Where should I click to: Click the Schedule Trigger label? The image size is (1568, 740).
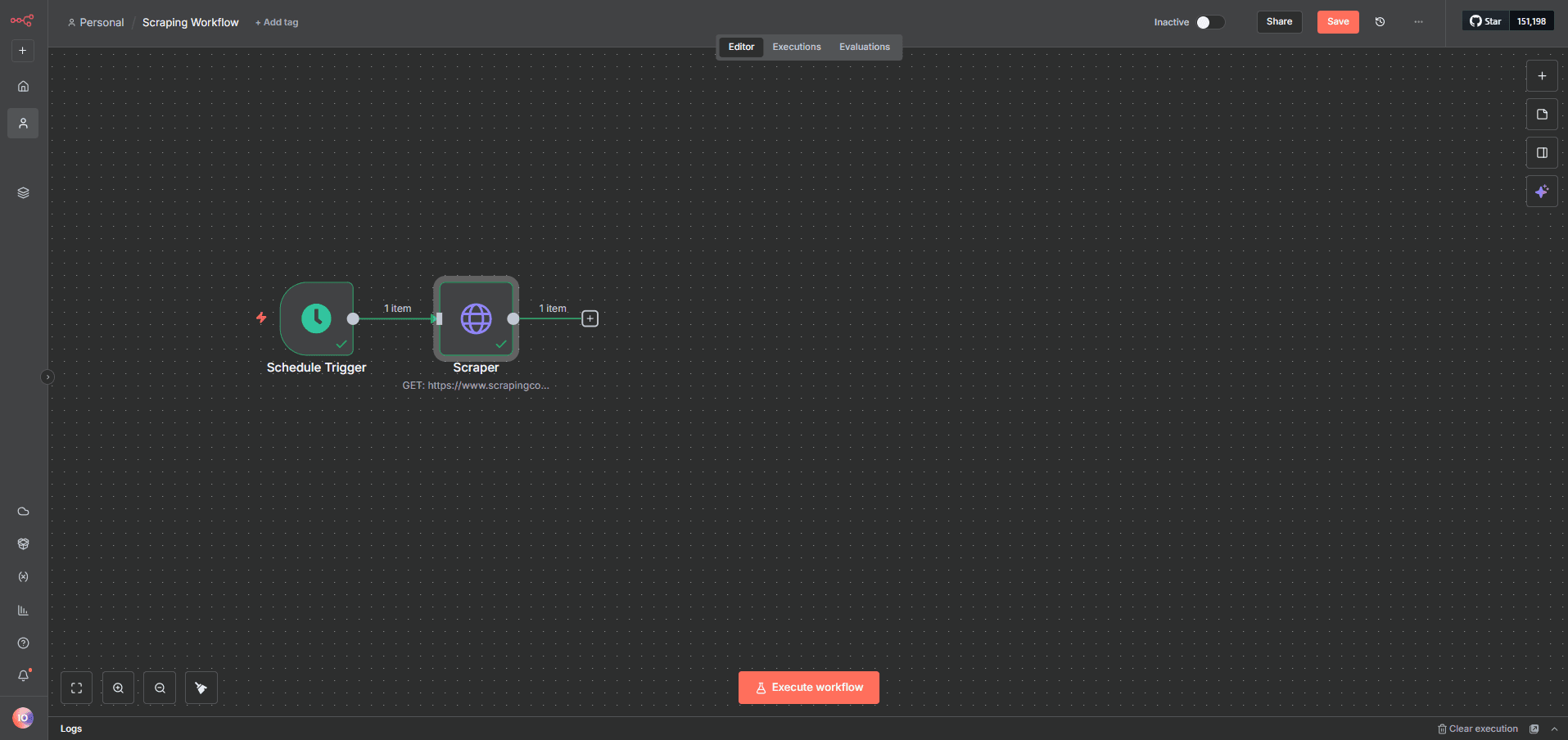pos(316,368)
